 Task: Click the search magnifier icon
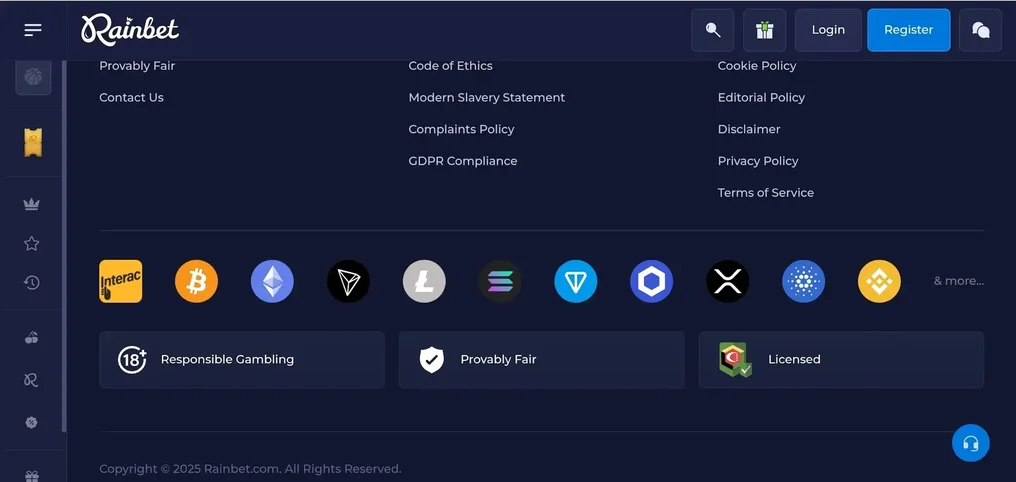[713, 30]
